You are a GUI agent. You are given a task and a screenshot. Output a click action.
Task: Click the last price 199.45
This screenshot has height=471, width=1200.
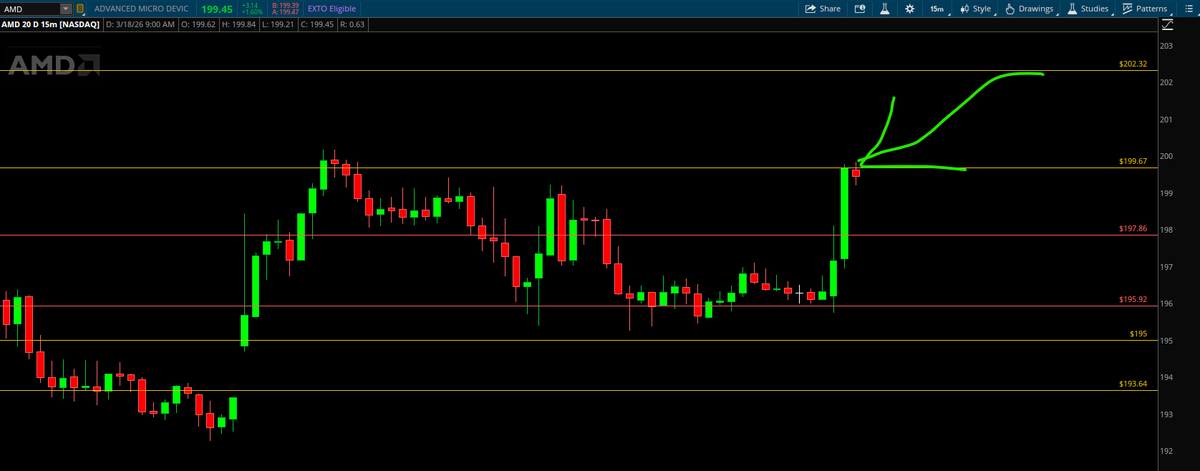217,8
